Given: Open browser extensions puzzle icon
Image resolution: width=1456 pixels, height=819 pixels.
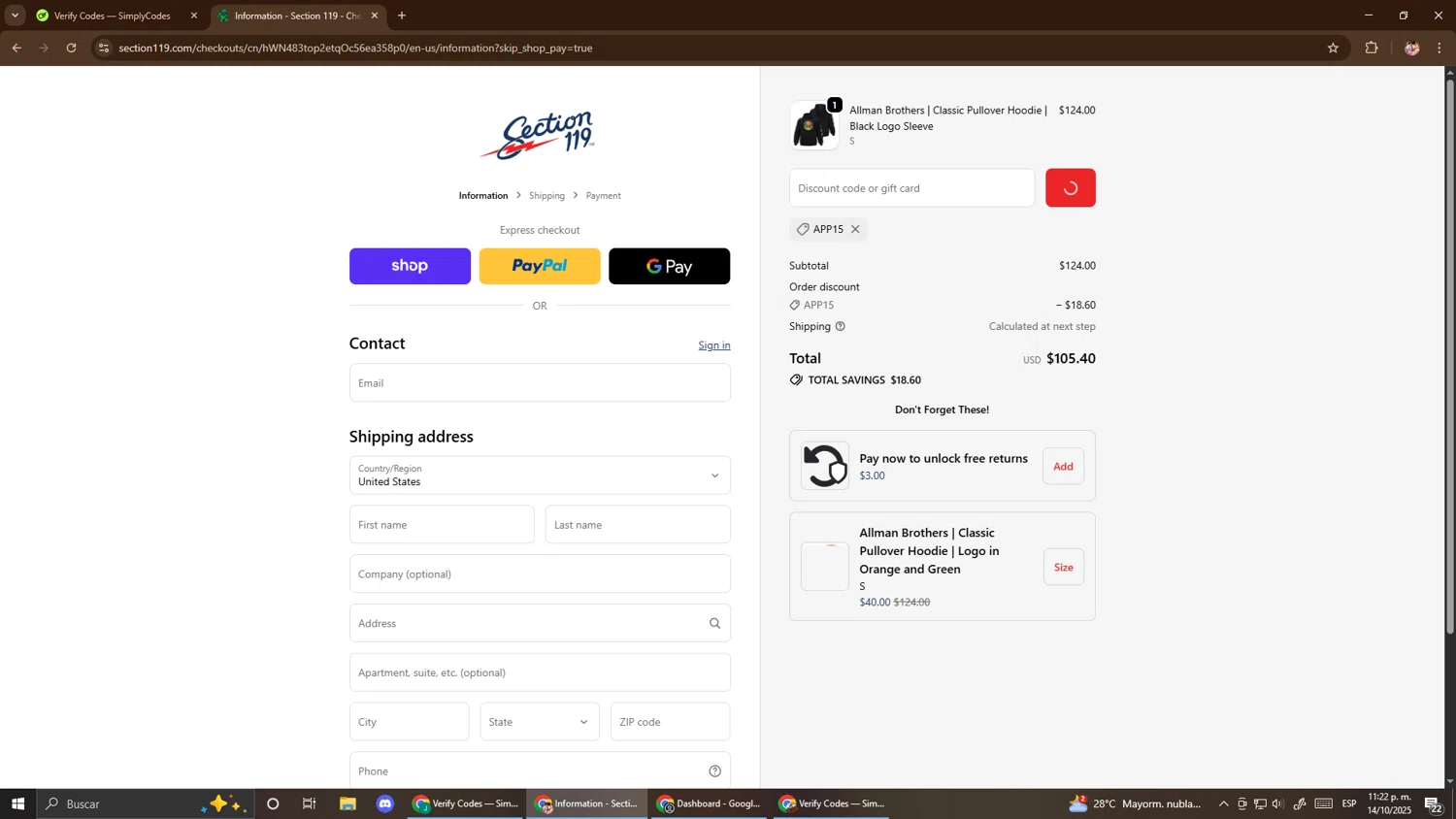Looking at the screenshot, I should pyautogui.click(x=1372, y=48).
